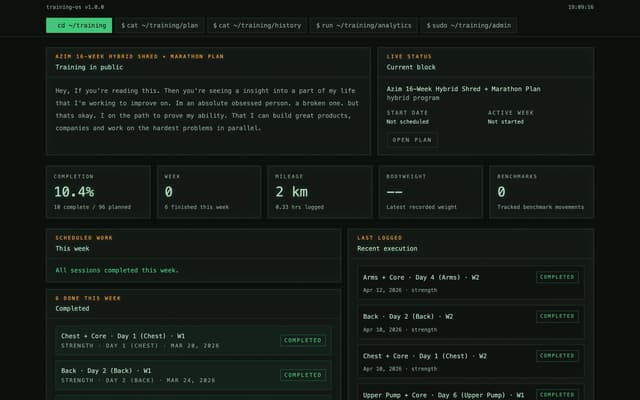Open Back Day 2 (Back) W1 completed session
The height and width of the screenshot is (400, 640).
tap(193, 375)
